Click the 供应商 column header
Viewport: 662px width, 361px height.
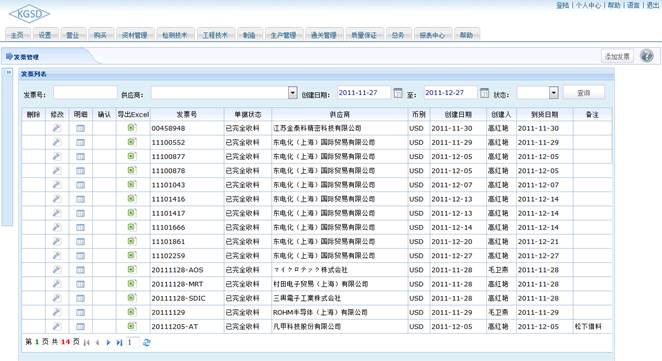pyautogui.click(x=340, y=114)
